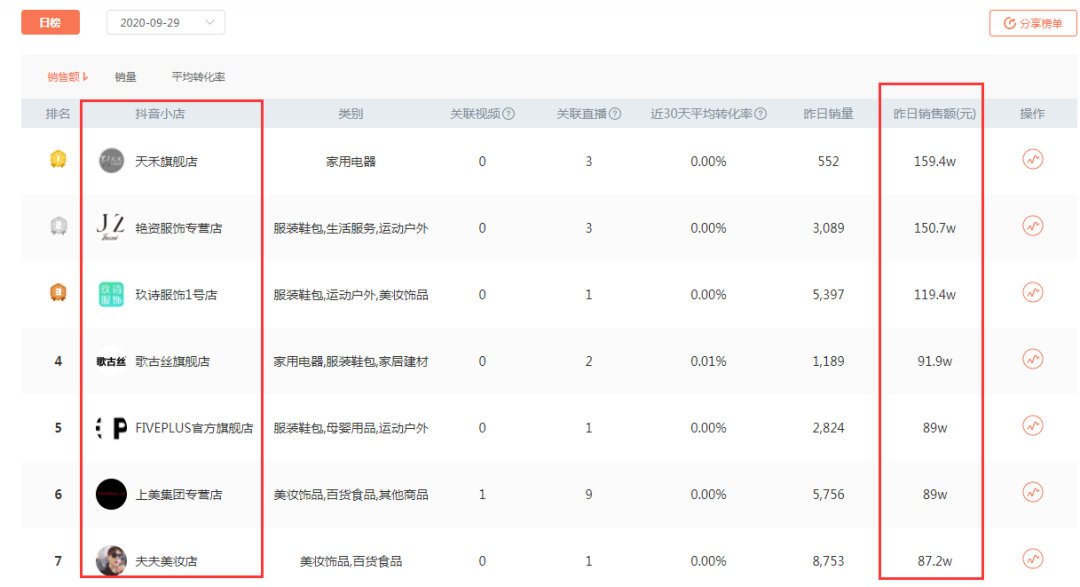
Task: Click 夫夫美妆店 avatar thumbnail
Action: (x=111, y=561)
